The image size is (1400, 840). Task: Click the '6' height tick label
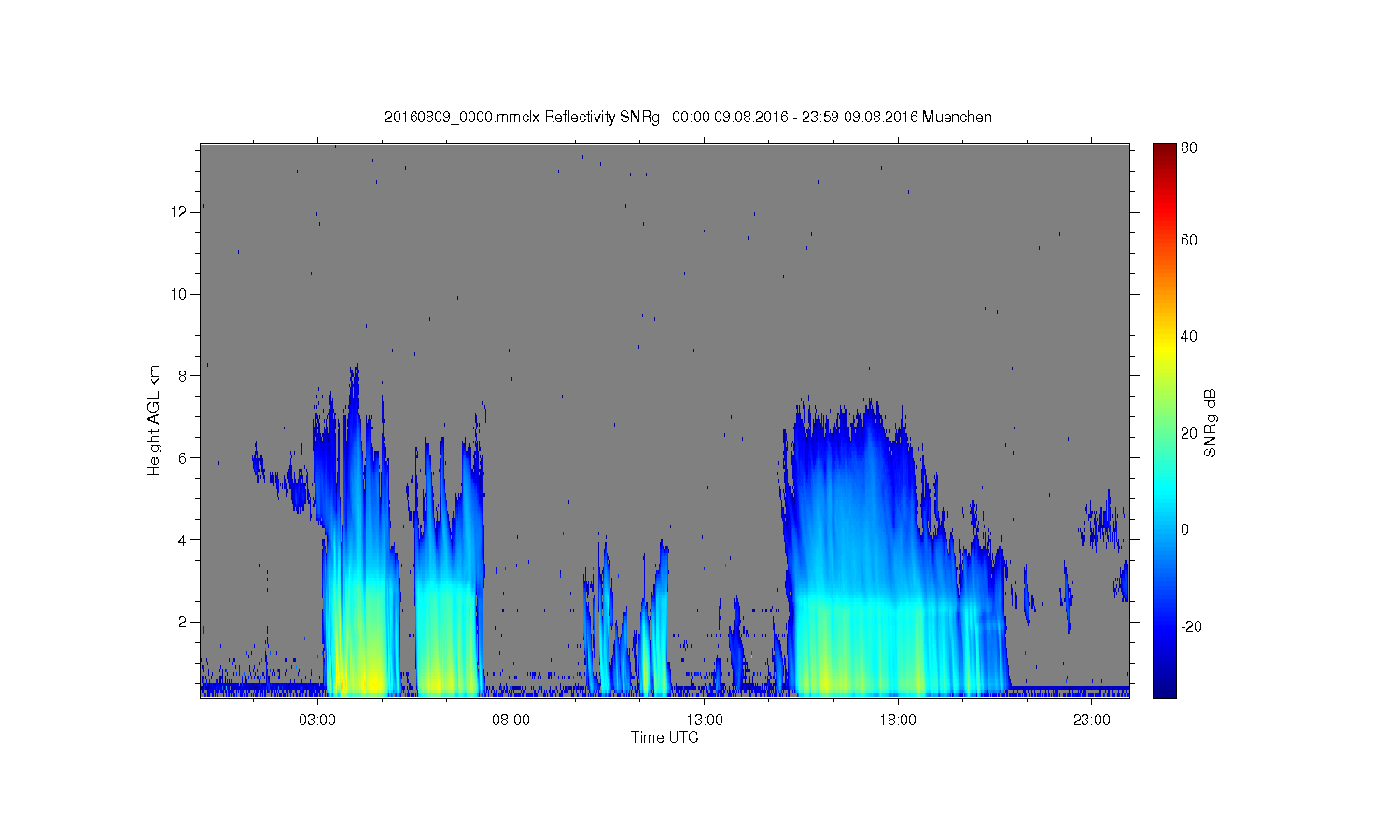(x=184, y=457)
